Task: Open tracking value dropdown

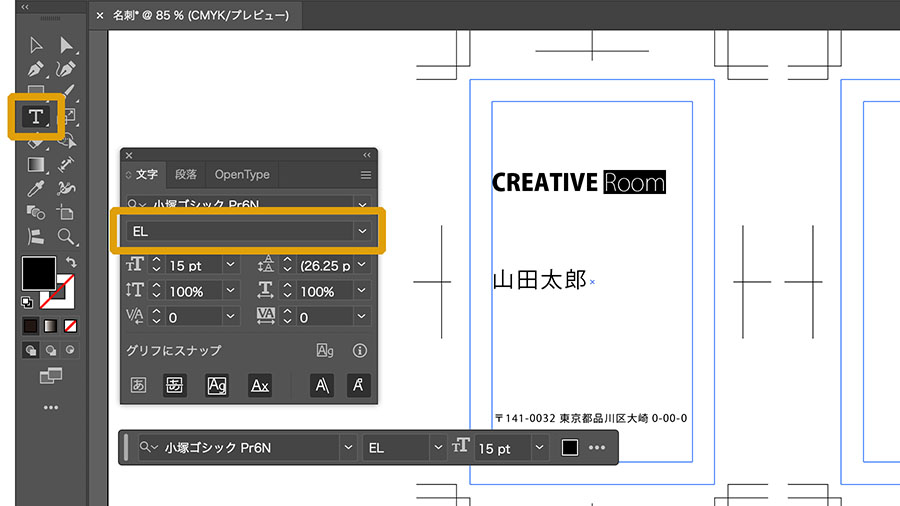Action: point(362,316)
